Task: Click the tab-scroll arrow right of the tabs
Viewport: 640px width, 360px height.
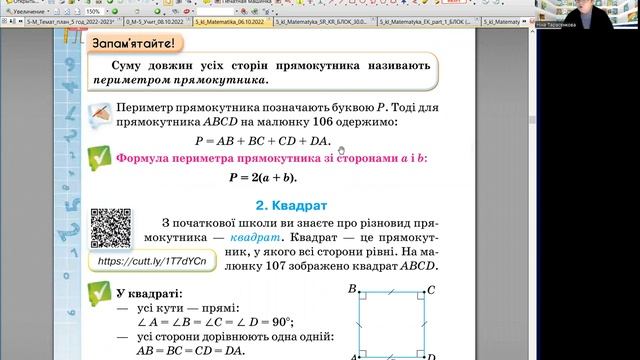Action: click(524, 21)
